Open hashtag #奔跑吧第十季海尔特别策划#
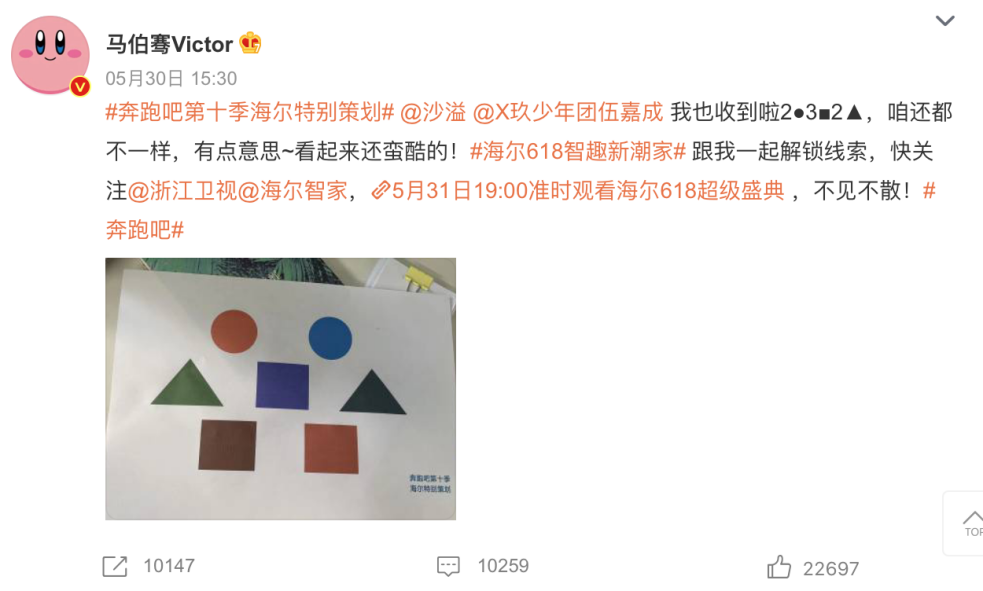 (x=250, y=113)
